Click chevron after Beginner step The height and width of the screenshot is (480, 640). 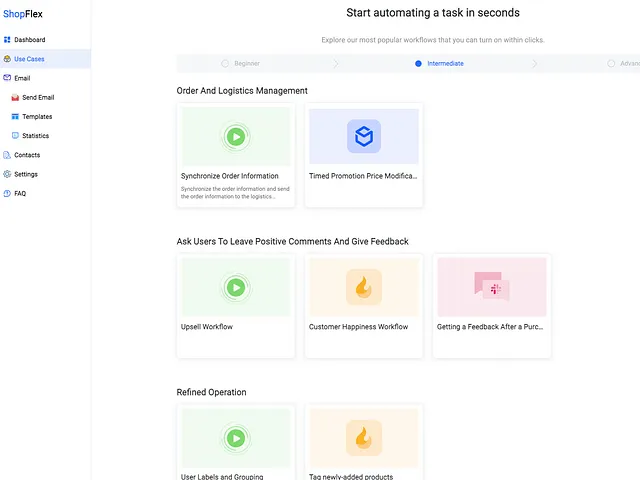click(x=336, y=63)
